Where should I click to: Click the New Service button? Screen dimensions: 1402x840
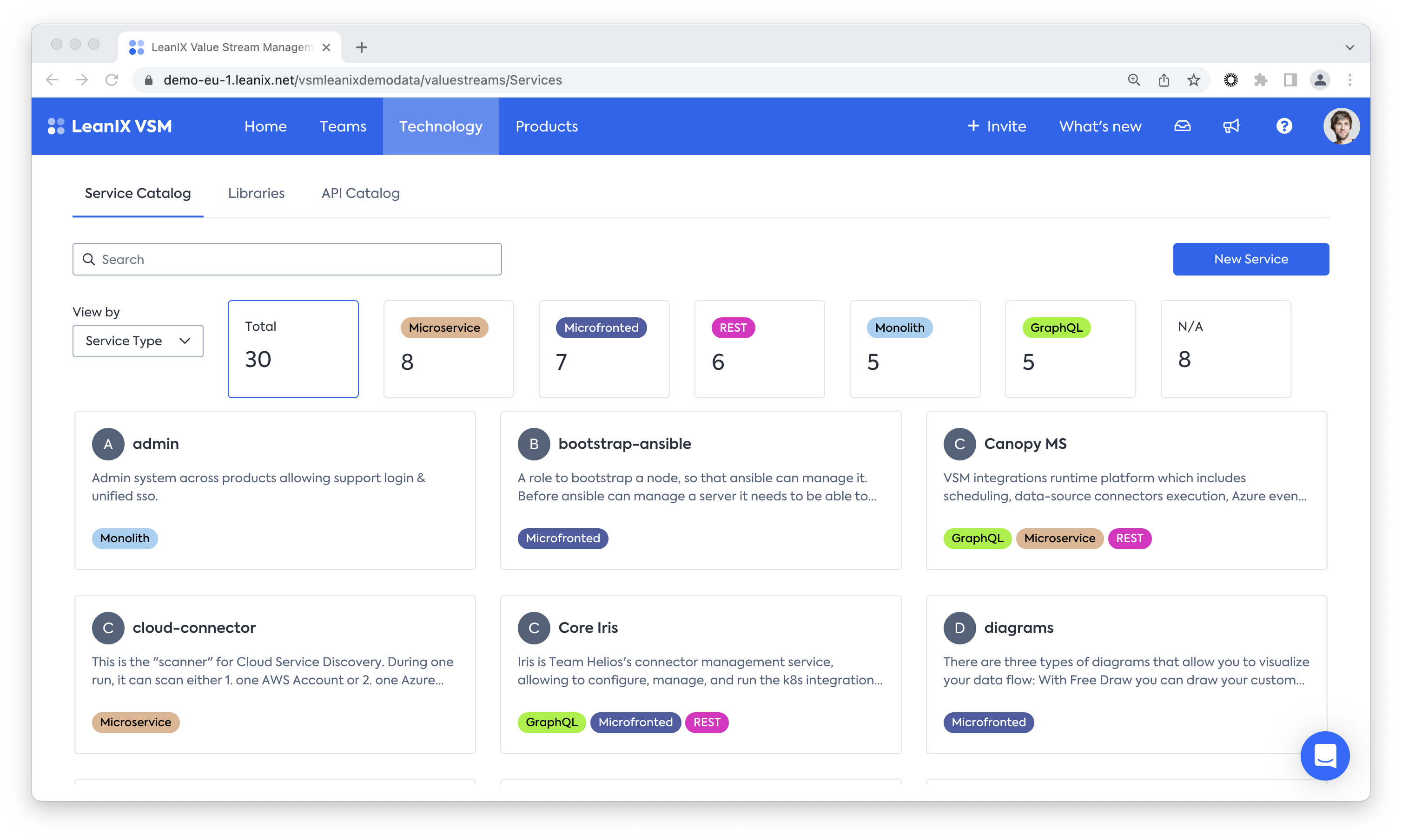click(1250, 259)
